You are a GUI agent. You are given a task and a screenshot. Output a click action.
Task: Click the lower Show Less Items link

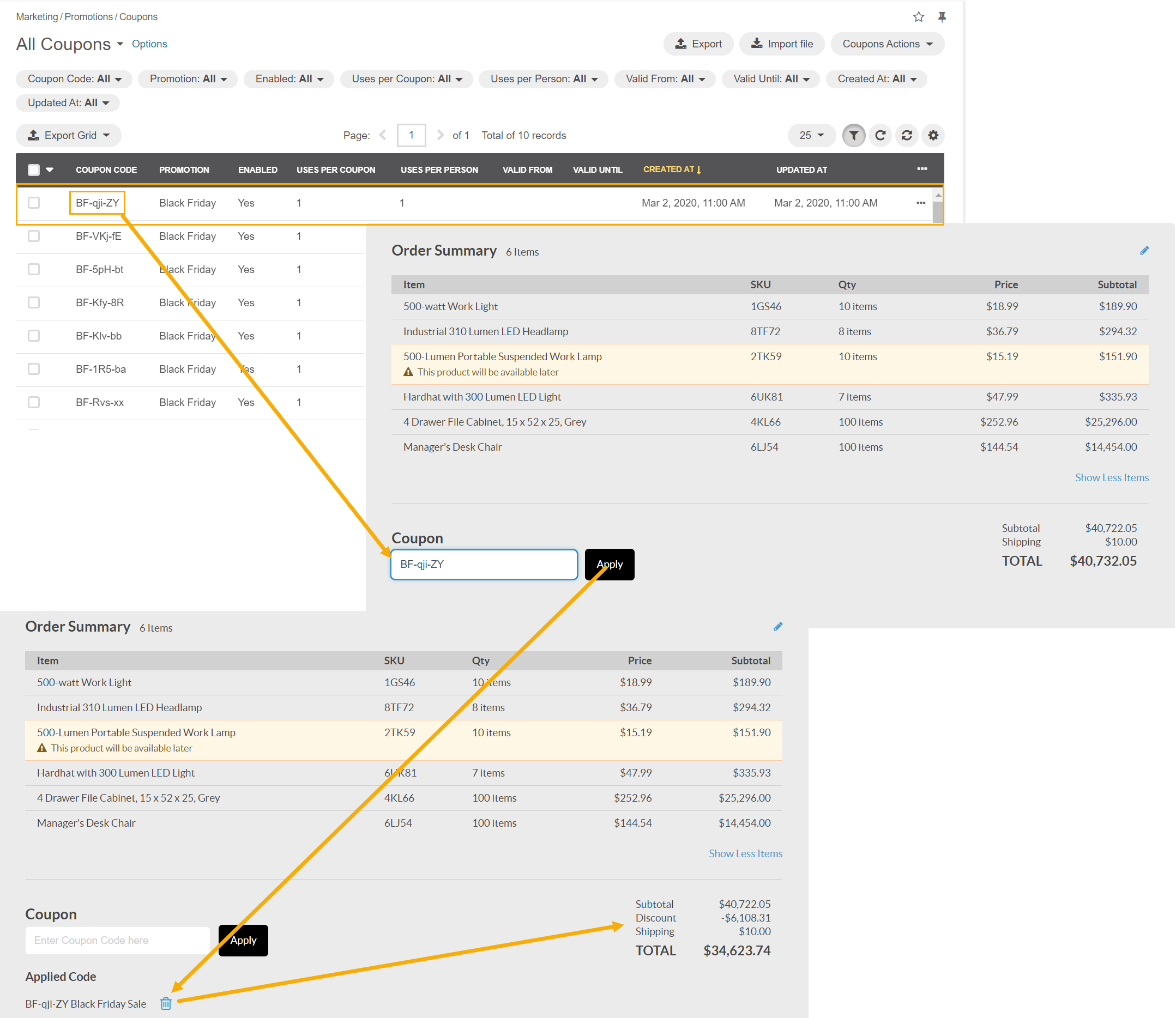[745, 853]
